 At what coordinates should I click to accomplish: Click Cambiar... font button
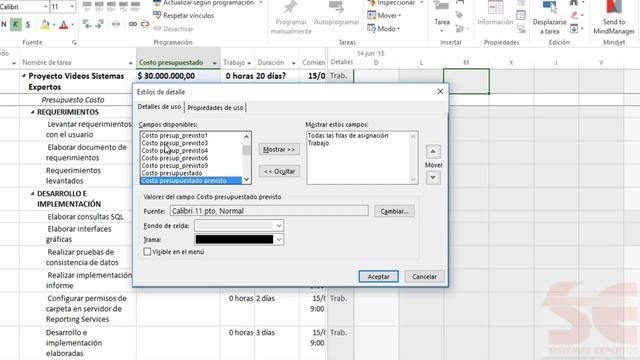(394, 211)
